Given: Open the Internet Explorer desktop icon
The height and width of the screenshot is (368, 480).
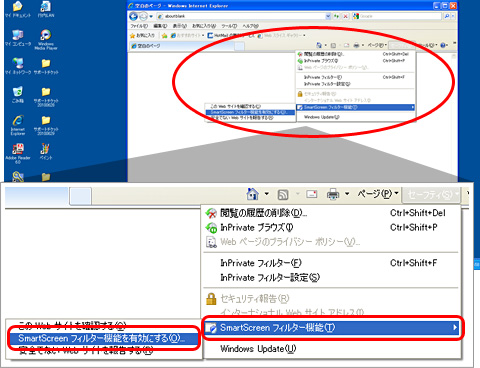Looking at the screenshot, I should coord(18,125).
